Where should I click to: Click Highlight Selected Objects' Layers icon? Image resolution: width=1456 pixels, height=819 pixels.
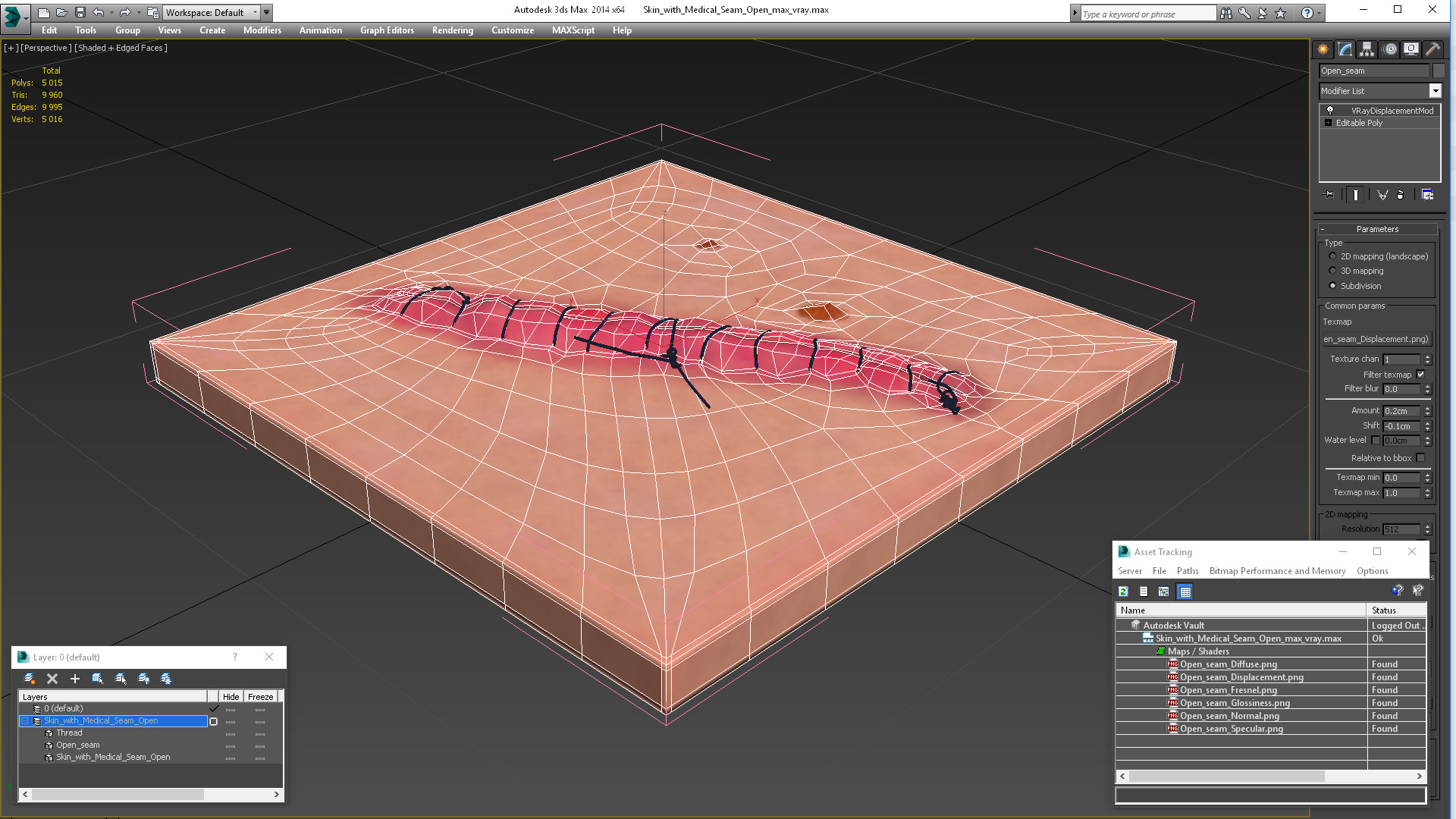[x=121, y=679]
